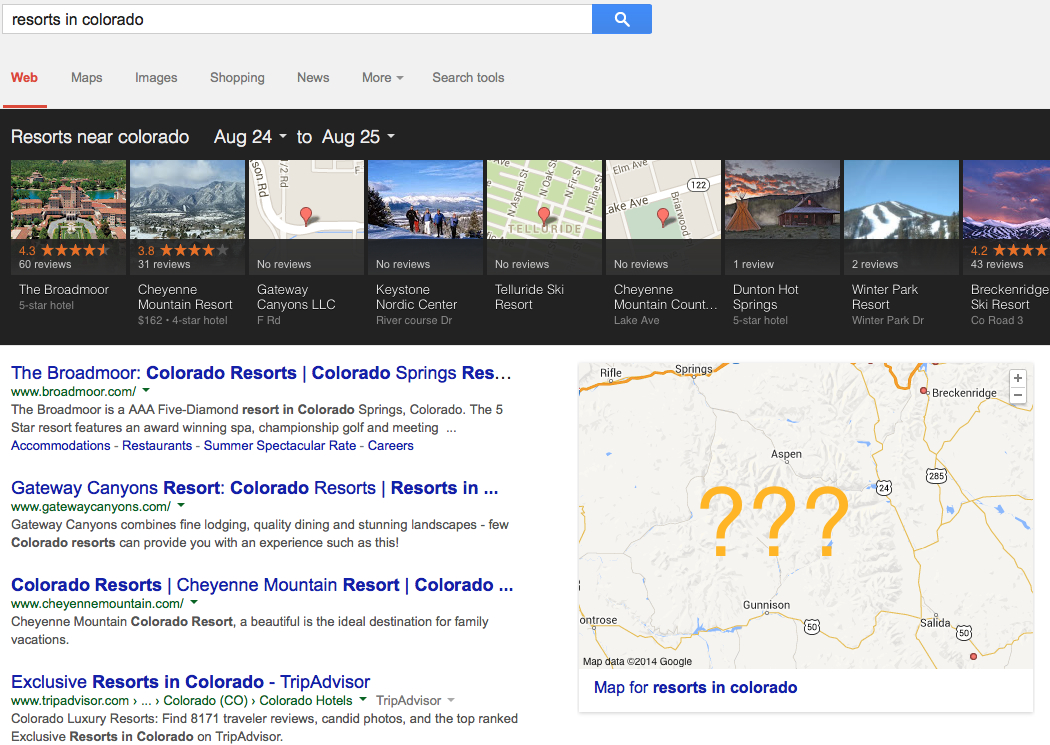The image size is (1050, 745).
Task: Click the 2 reviews text for Winter Park Resort
Action: [x=875, y=264]
